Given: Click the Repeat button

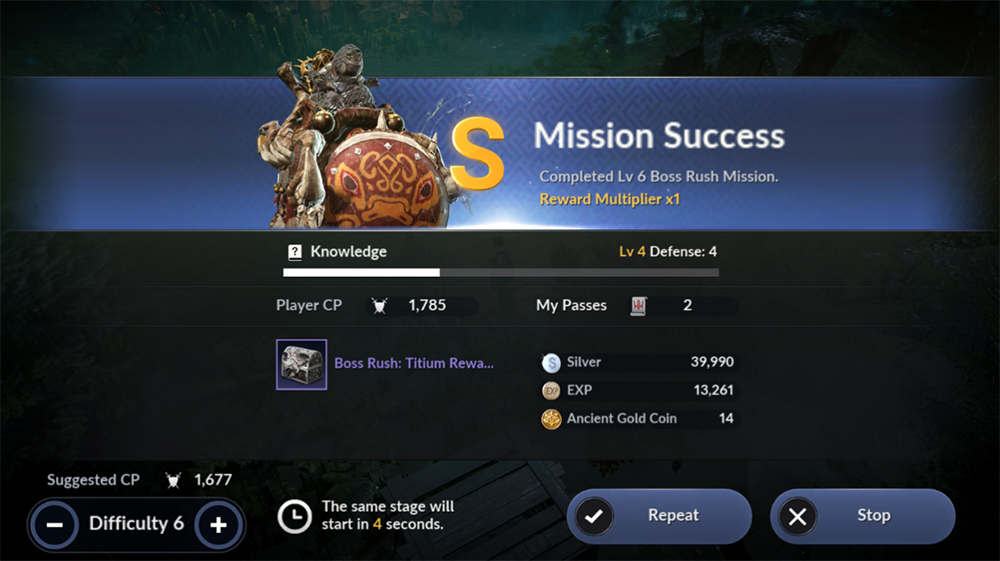Looking at the screenshot, I should tap(659, 516).
